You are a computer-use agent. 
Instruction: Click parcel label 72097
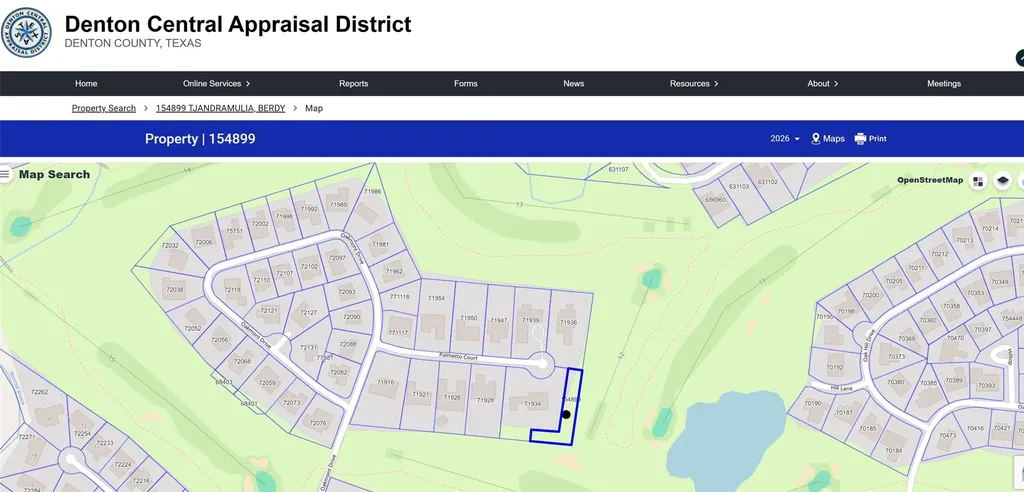tap(337, 257)
